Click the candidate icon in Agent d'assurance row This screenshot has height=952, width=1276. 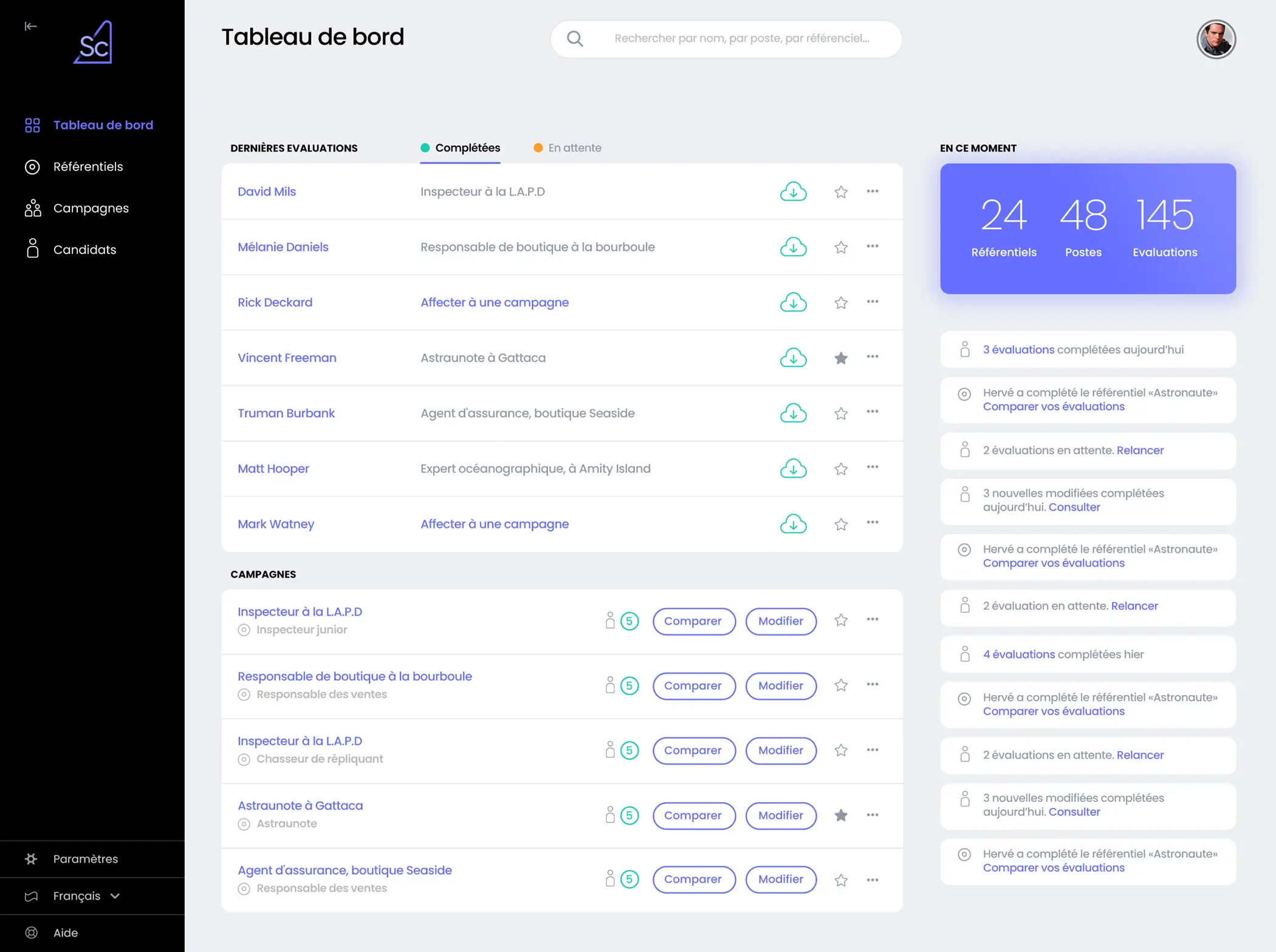(610, 878)
